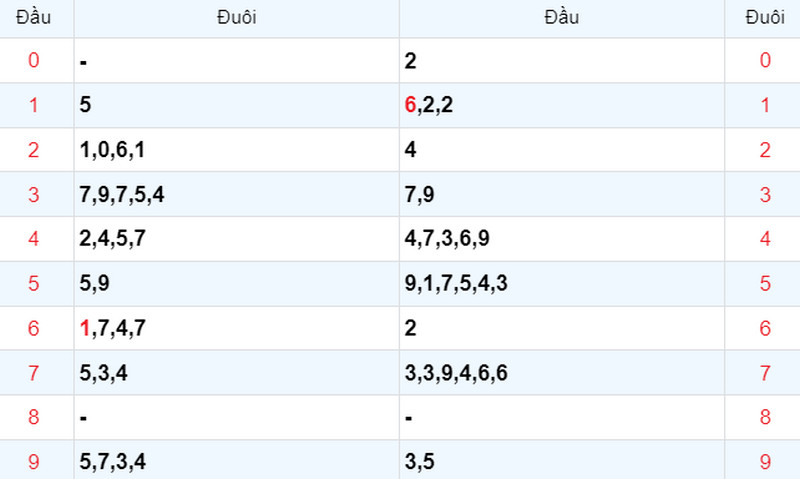Click the cell with 5,3,4

237,373
